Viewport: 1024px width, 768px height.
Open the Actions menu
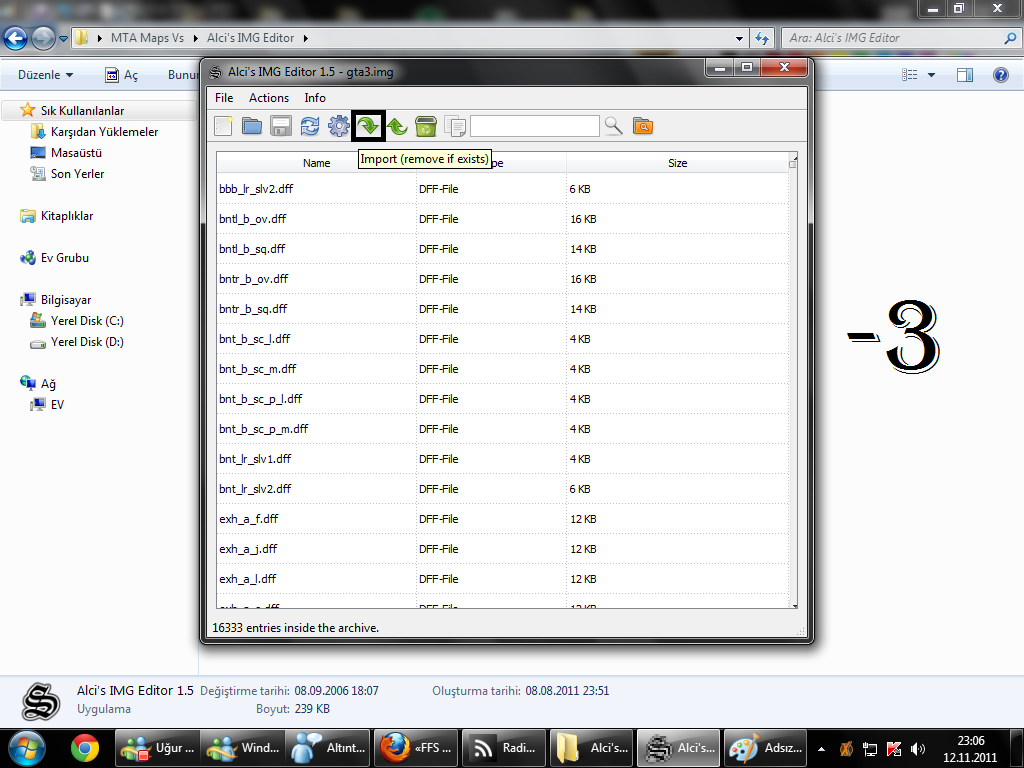(268, 98)
